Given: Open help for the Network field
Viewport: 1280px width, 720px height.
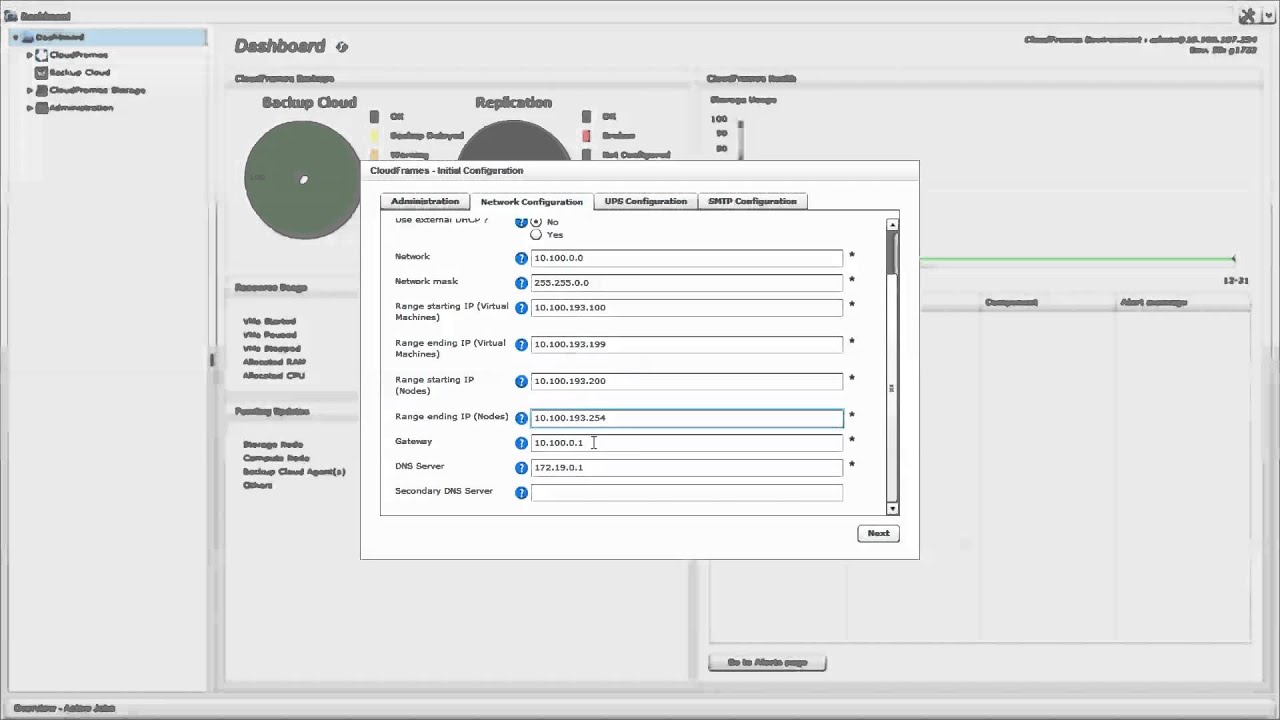Looking at the screenshot, I should (x=521, y=258).
